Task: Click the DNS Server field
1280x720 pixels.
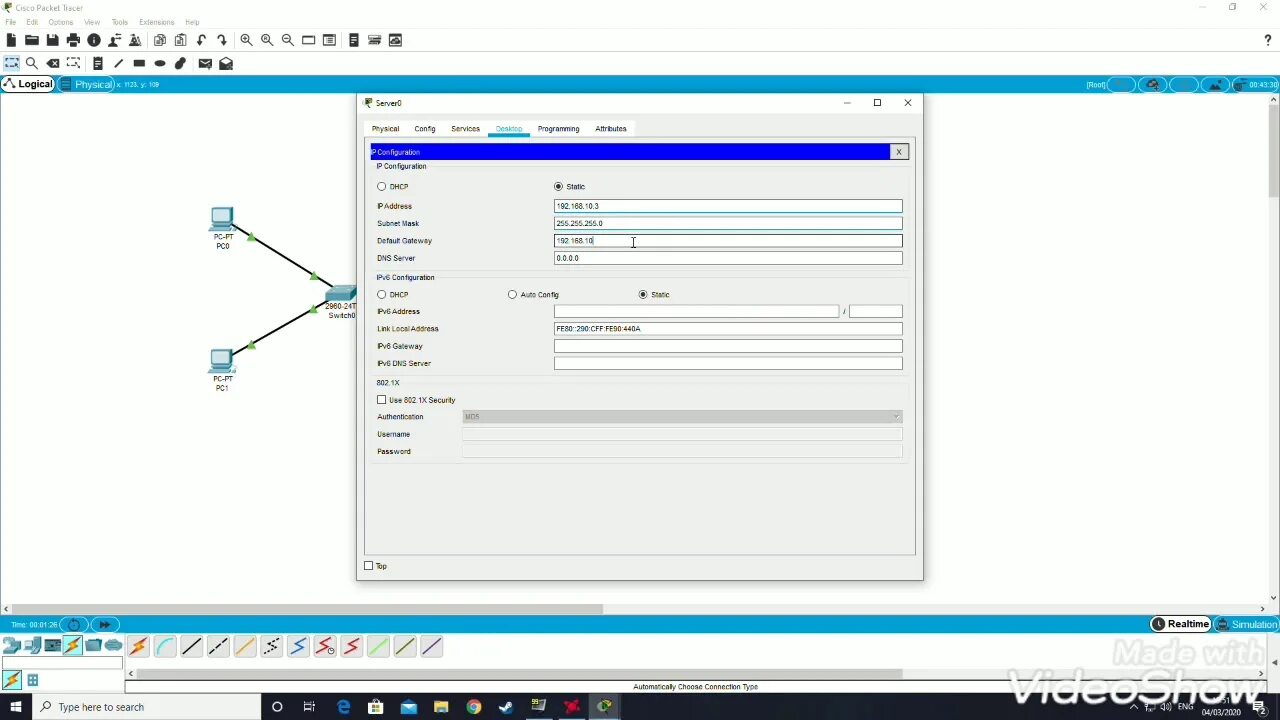Action: (728, 258)
